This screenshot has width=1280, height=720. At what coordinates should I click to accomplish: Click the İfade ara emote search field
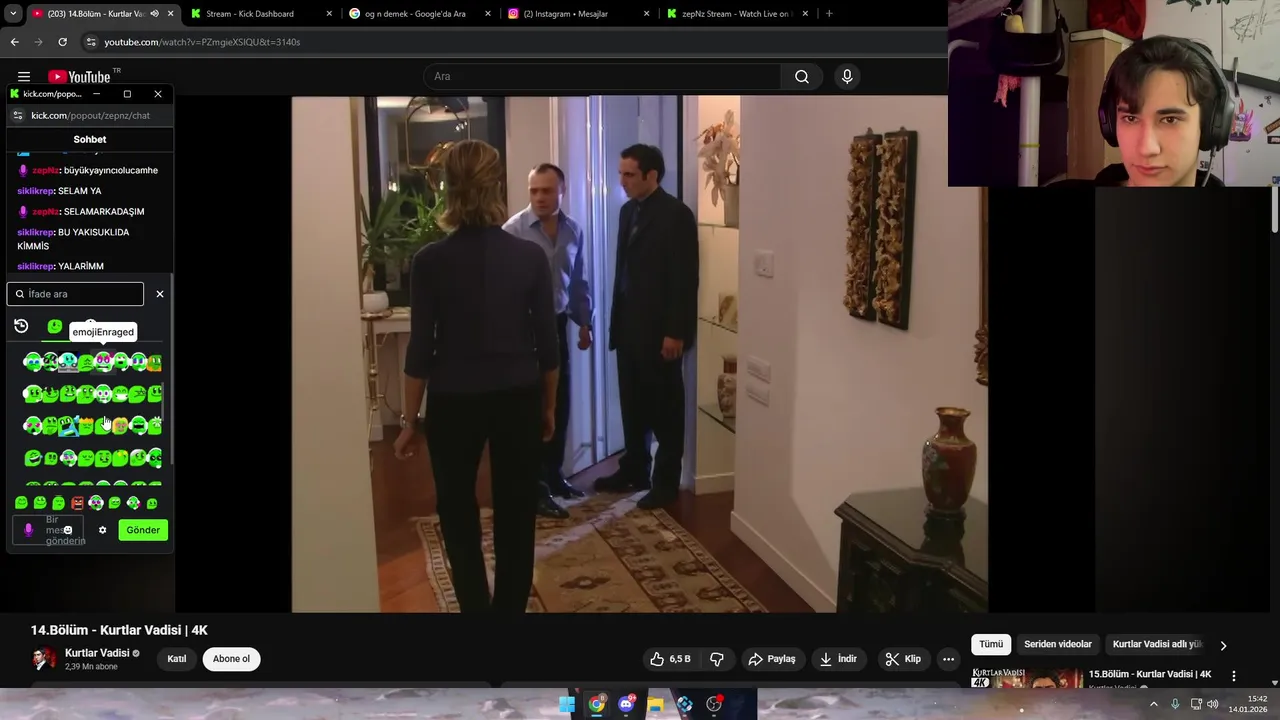75,294
